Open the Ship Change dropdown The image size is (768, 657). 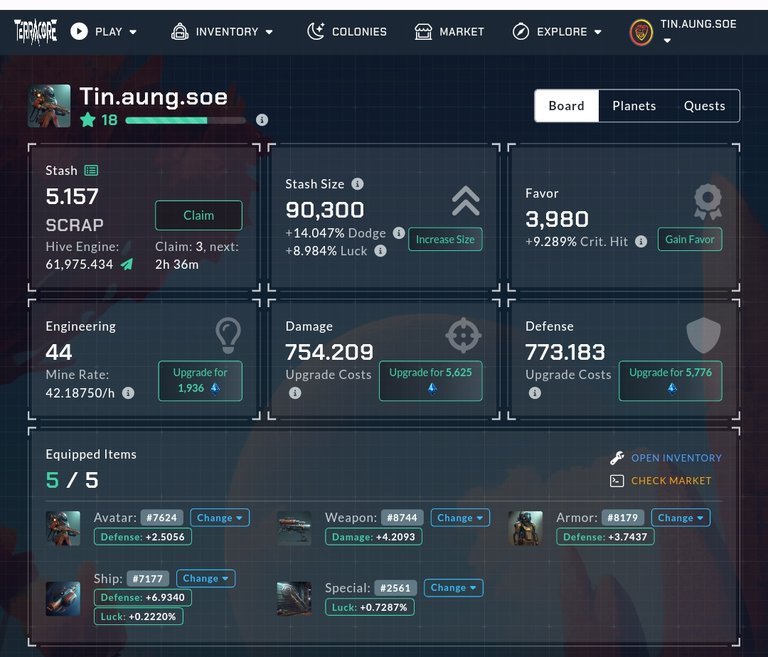(x=206, y=578)
